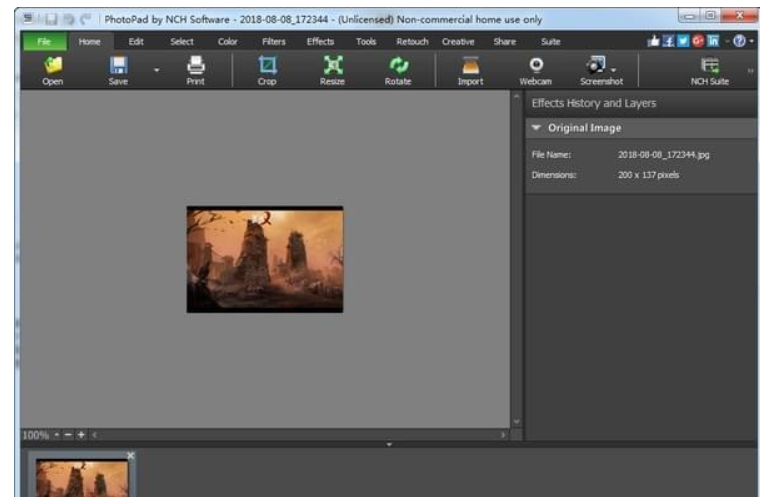Collapse the Original Image section
This screenshot has width=760, height=497.
pyautogui.click(x=536, y=128)
